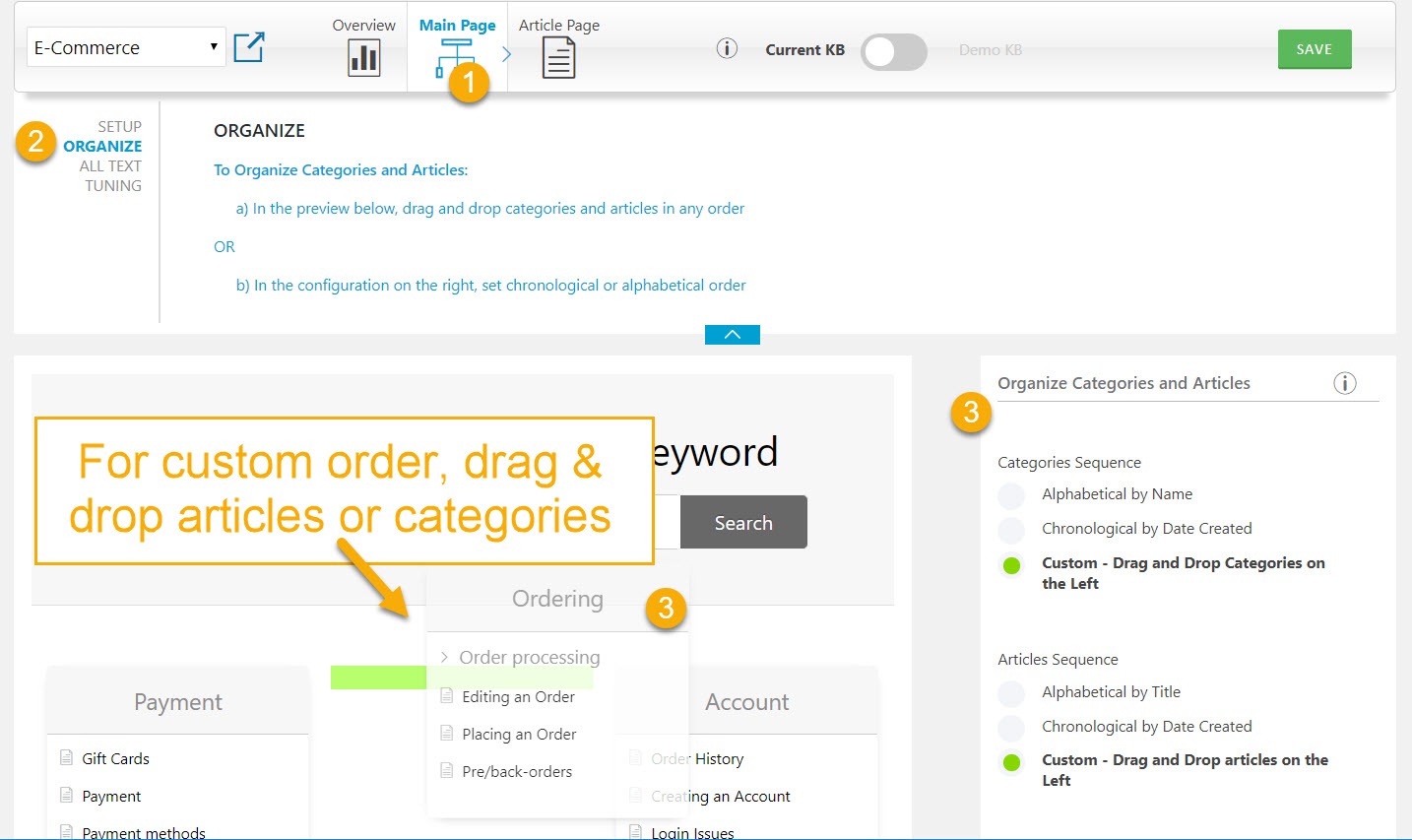Click the Search button in preview
1412x840 pixels.
743,523
